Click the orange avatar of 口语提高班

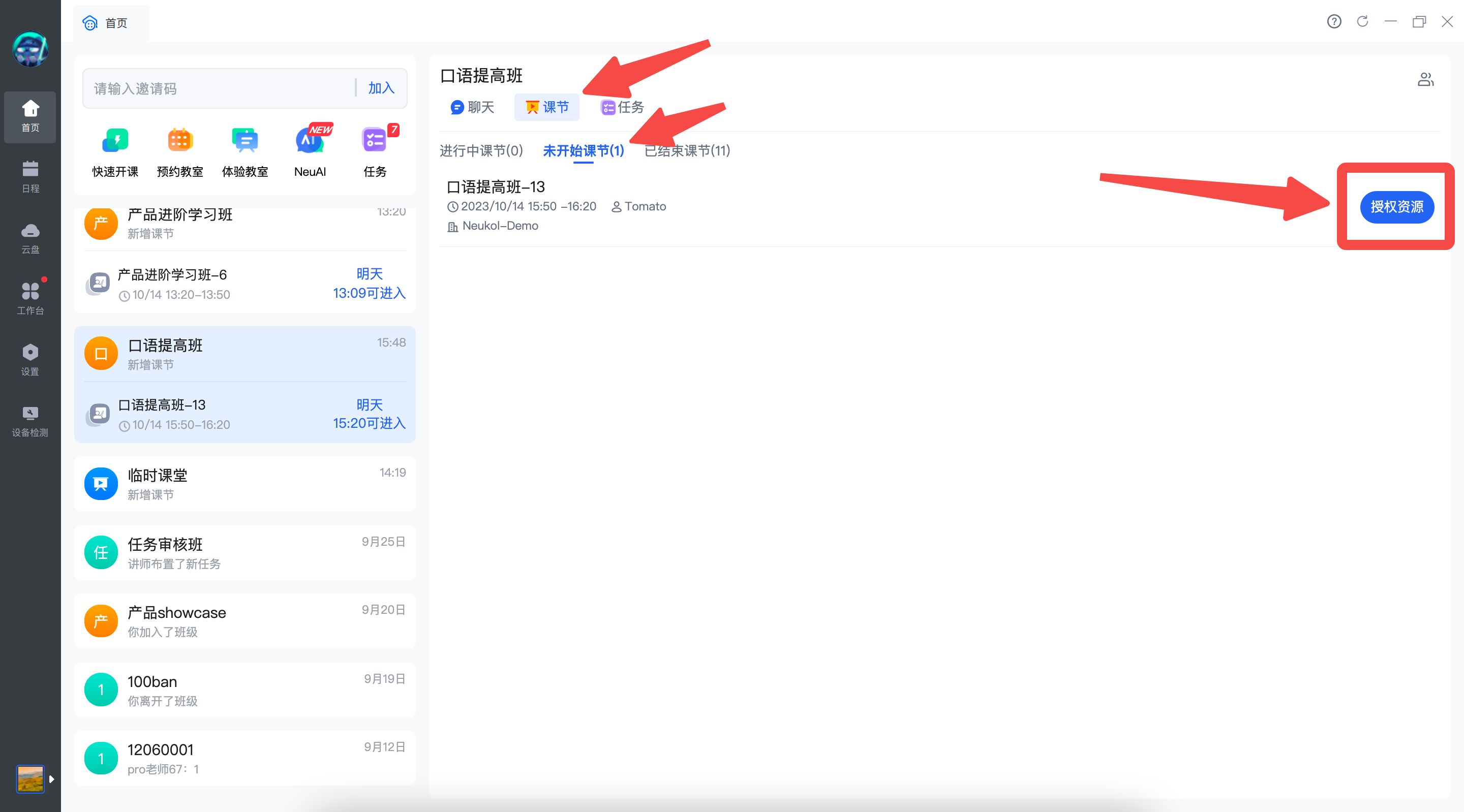[x=101, y=354]
